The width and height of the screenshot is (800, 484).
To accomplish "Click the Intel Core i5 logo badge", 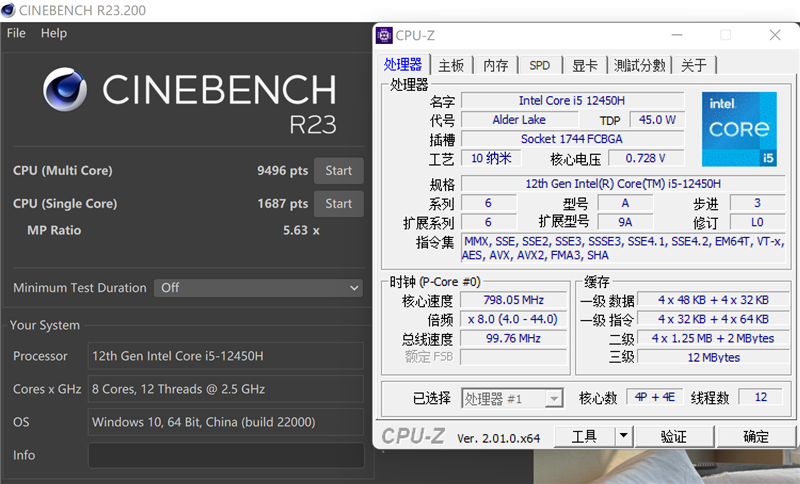I will tap(739, 129).
